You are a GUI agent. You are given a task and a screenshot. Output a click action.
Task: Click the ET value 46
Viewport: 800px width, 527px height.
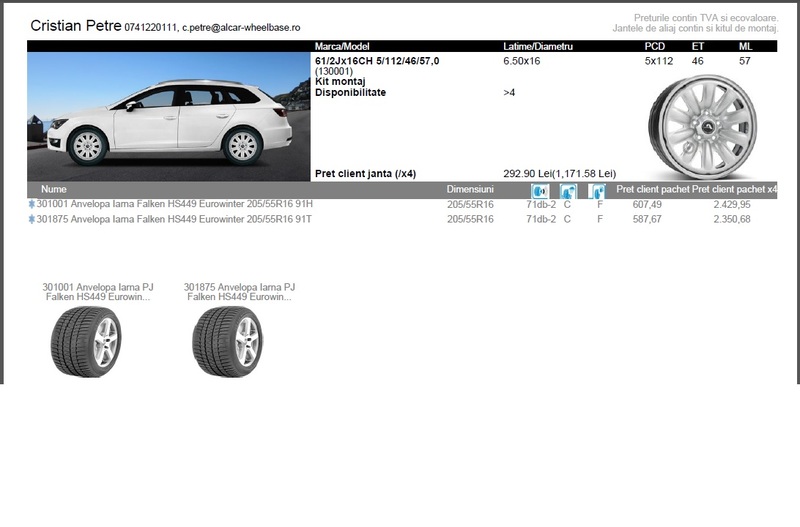click(697, 61)
